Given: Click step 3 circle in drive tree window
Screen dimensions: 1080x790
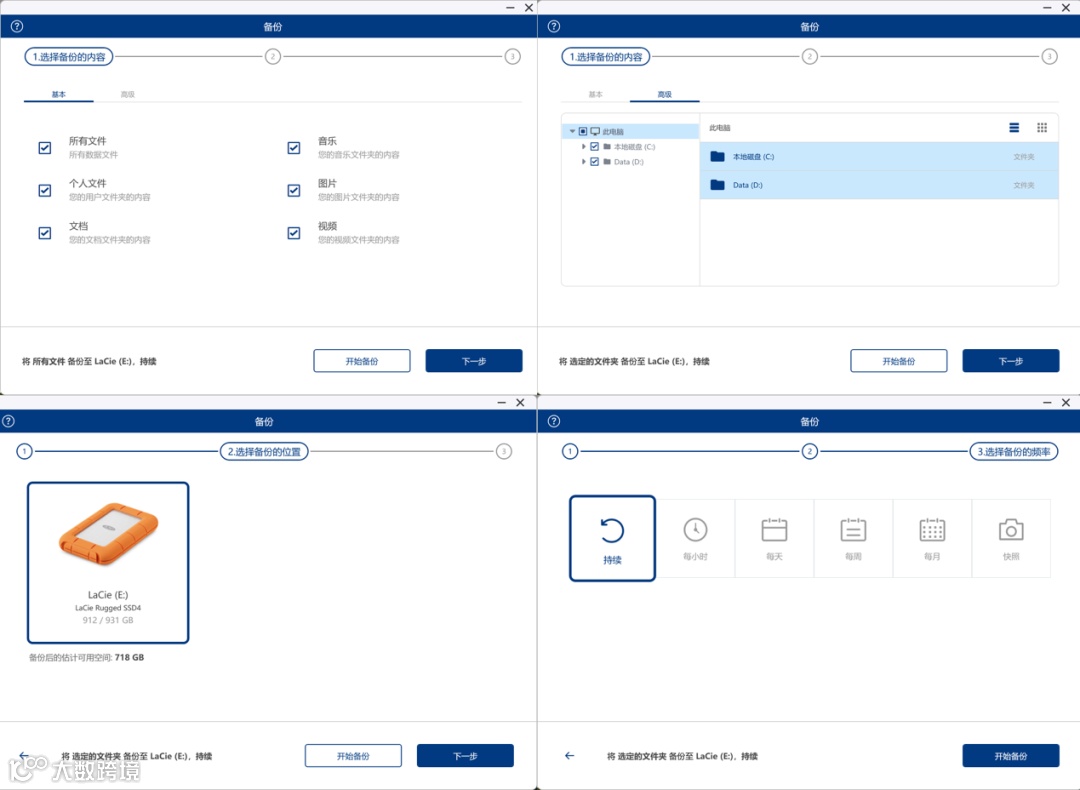Looking at the screenshot, I should (1049, 56).
